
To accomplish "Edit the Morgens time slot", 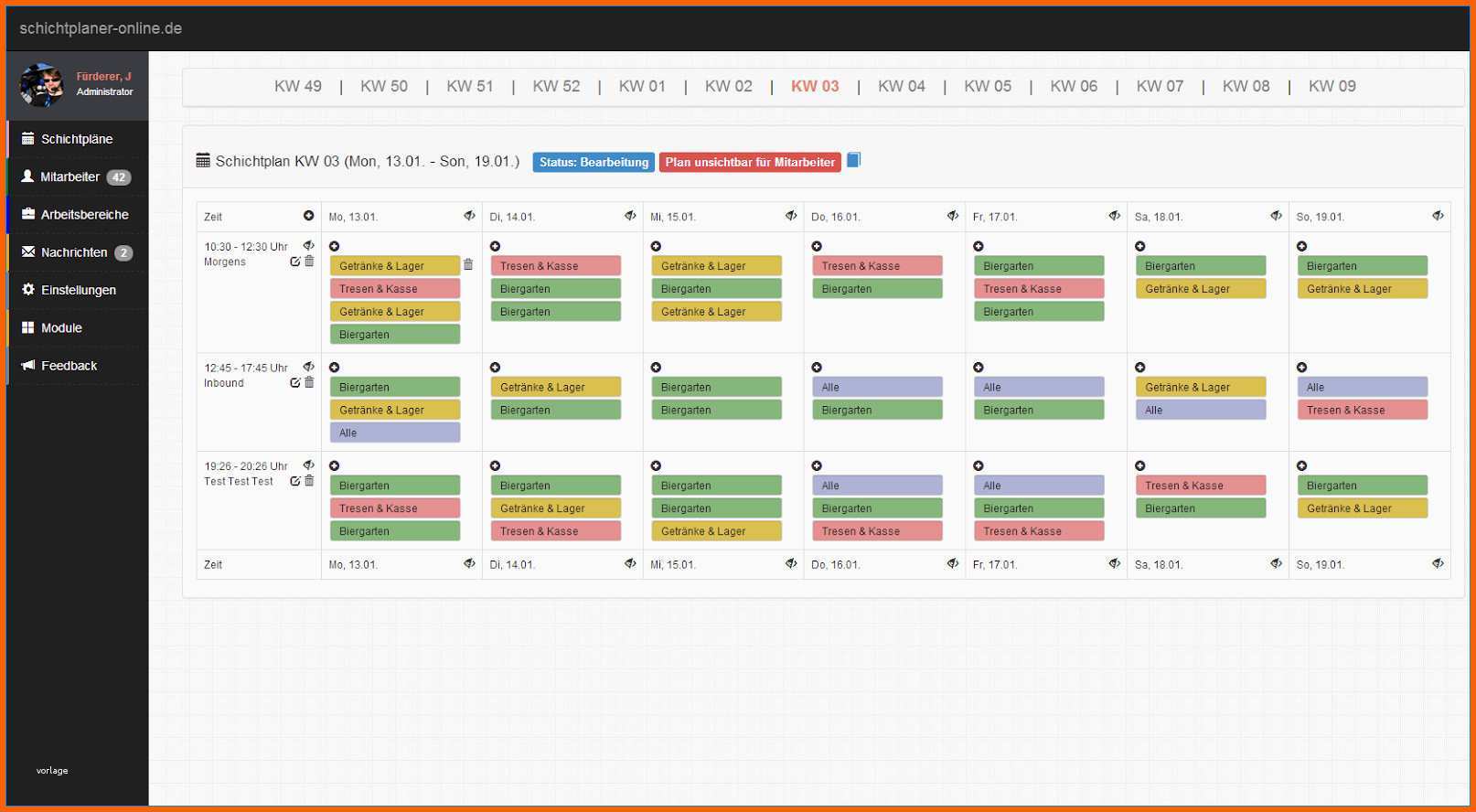I will (x=295, y=262).
